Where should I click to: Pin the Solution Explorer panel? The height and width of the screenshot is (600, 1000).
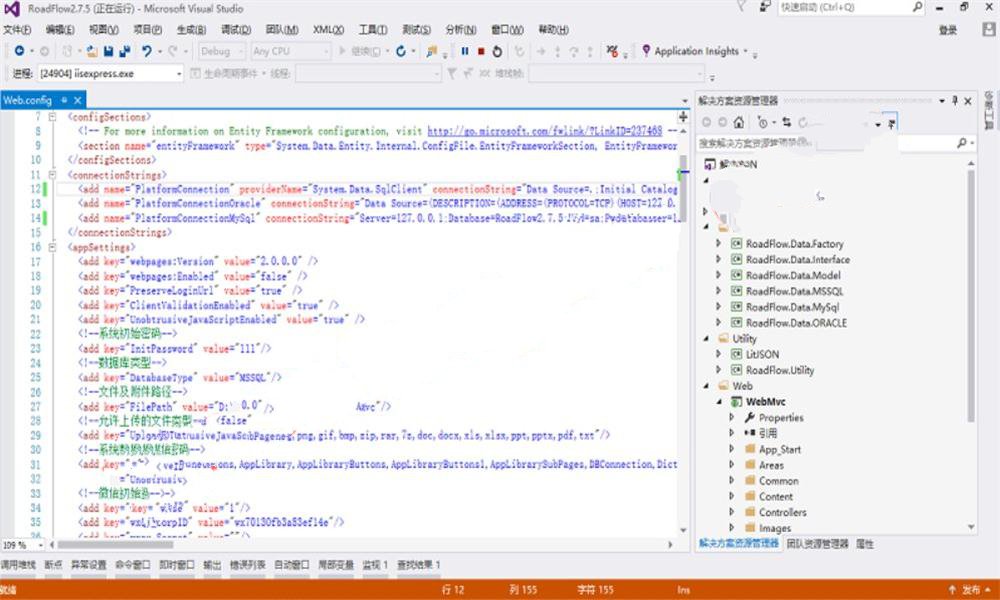955,101
